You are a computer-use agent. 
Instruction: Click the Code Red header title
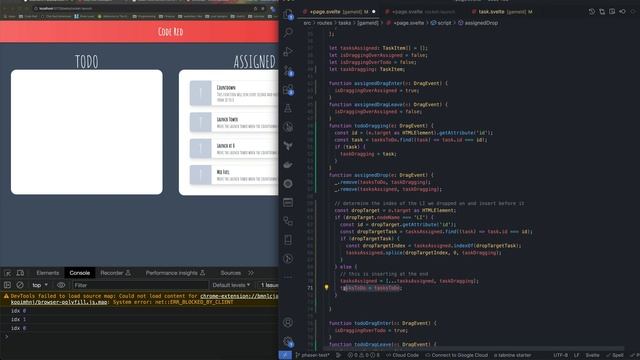tap(171, 31)
